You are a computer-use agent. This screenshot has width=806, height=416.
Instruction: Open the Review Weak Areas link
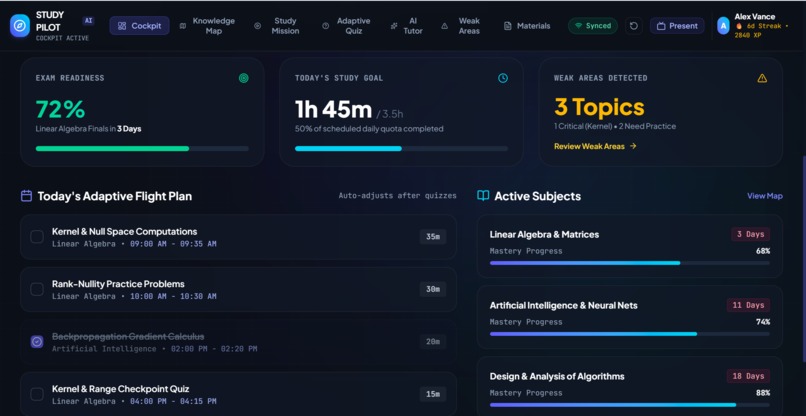pos(595,146)
